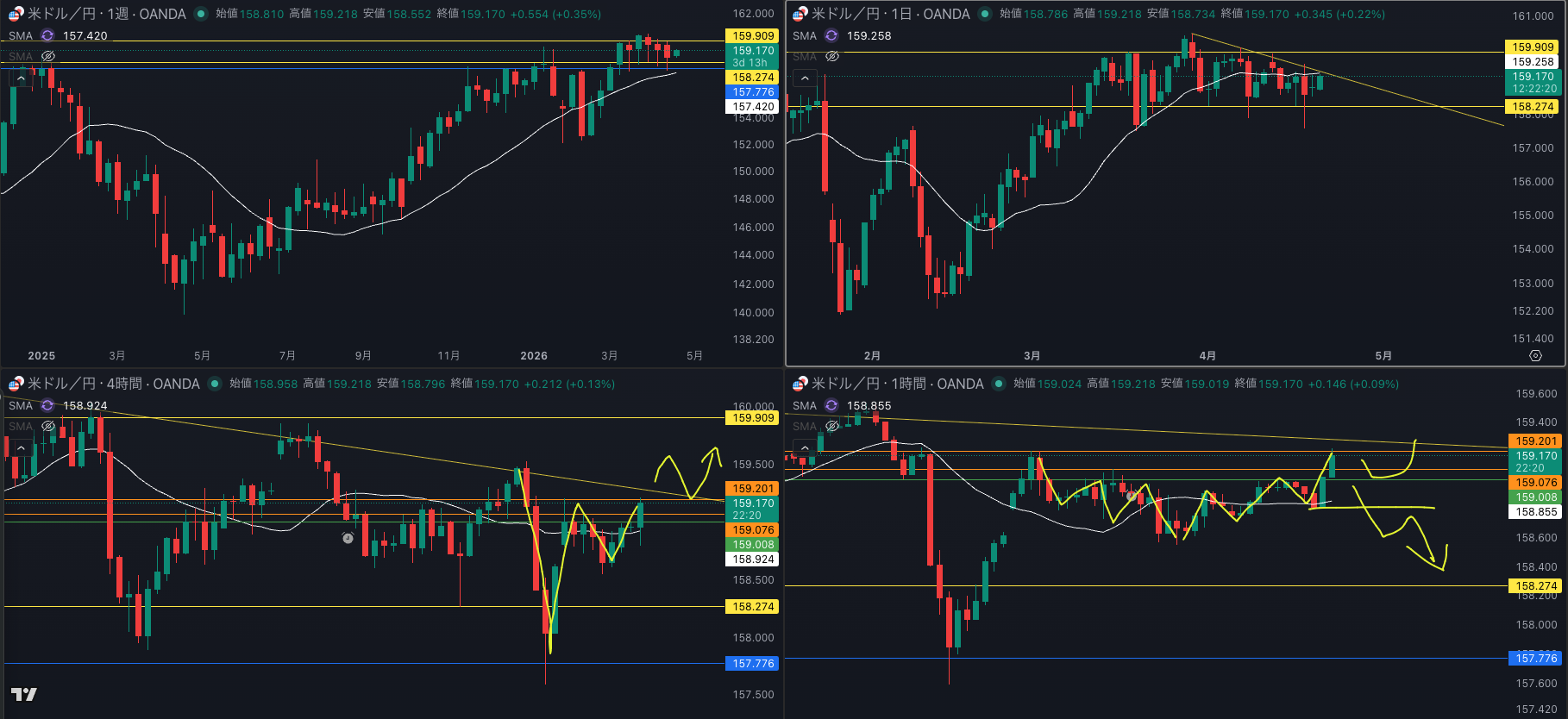Collapse the indicator legend on the weekly chart
This screenshot has height=719, width=1568.
(x=21, y=78)
